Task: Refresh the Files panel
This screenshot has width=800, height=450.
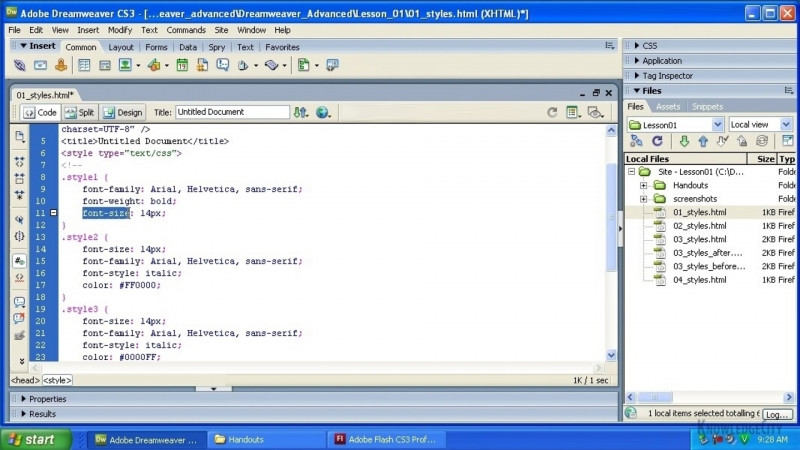Action: pos(657,141)
